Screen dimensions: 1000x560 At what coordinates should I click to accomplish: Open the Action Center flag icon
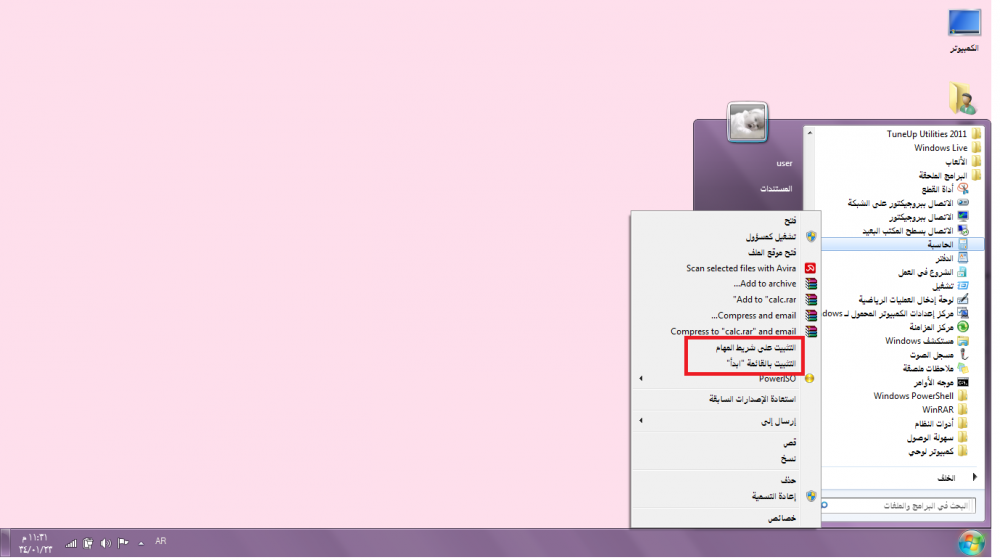(x=123, y=543)
